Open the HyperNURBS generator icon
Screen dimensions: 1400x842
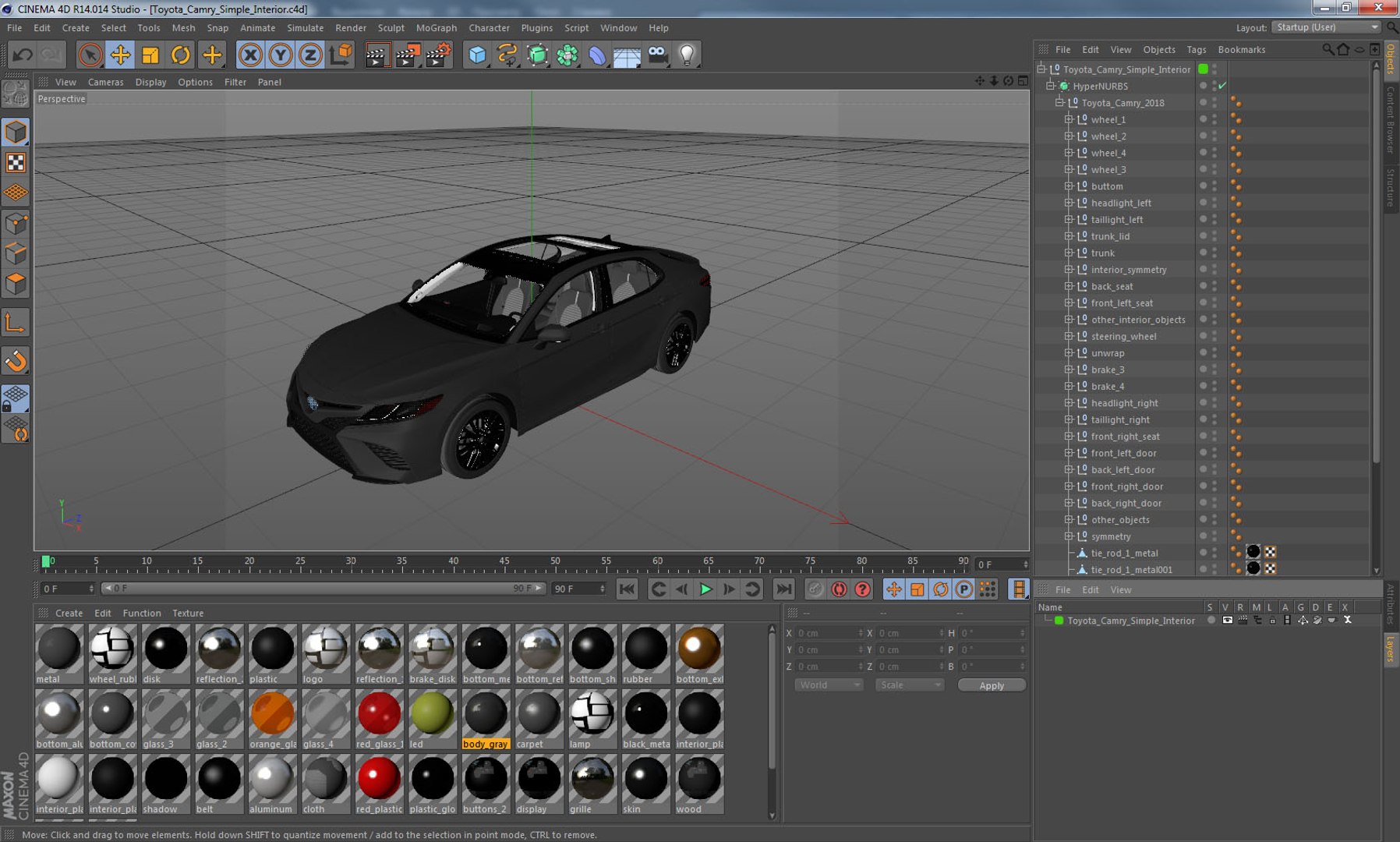pos(538,55)
